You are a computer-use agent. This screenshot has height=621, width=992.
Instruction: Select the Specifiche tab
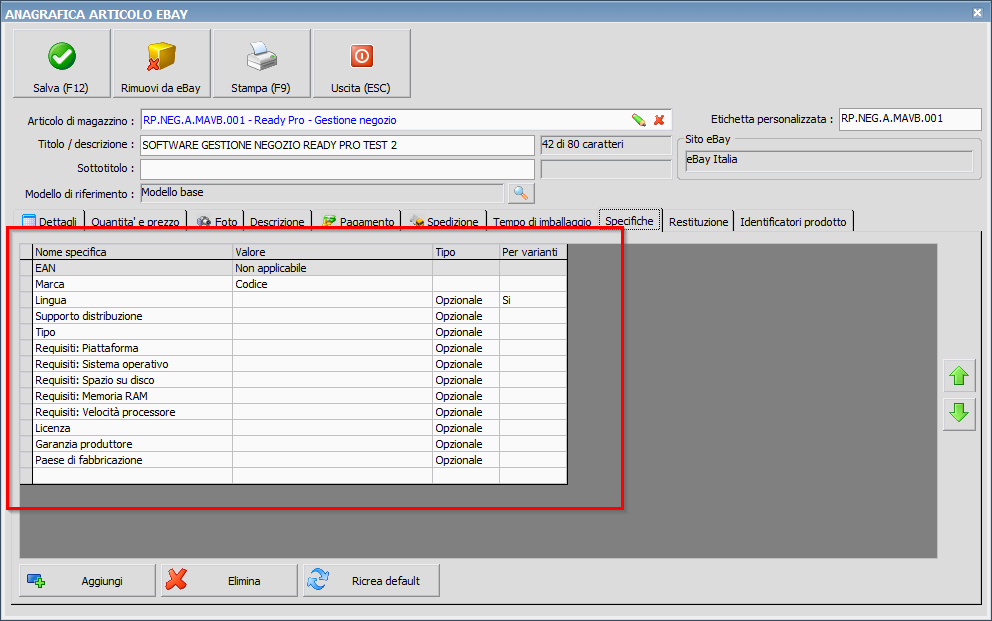point(629,221)
